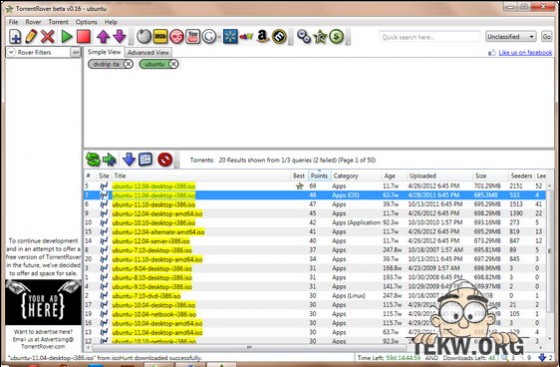Remove the dvdrip ita query tag

coord(129,64)
